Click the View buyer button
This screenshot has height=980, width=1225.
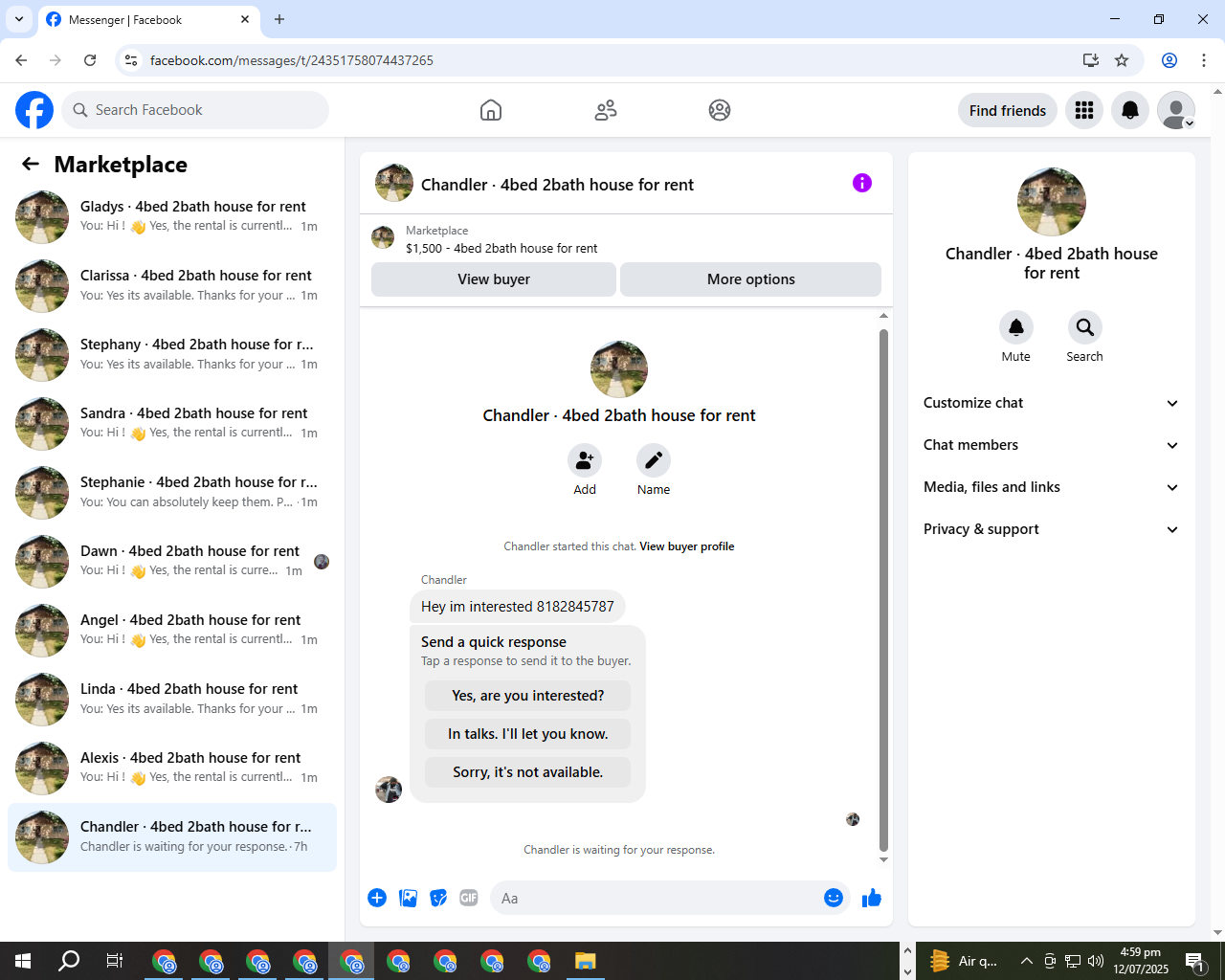point(494,279)
